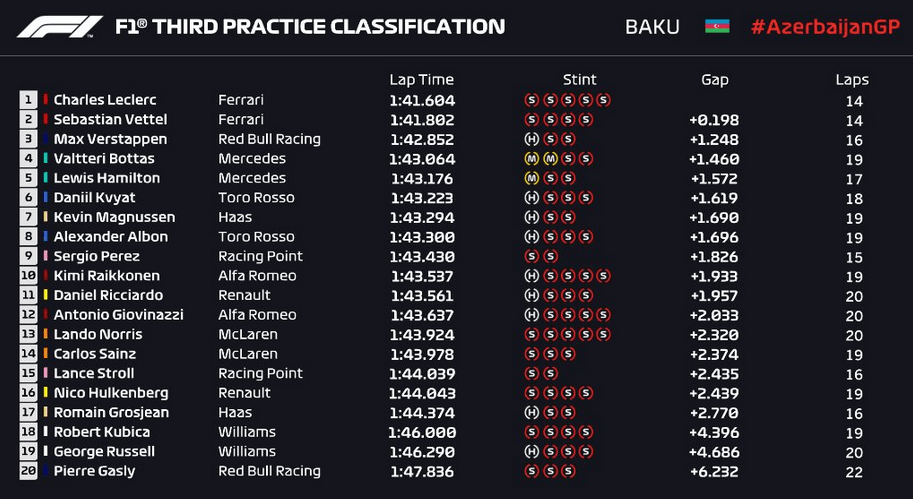
Task: Click Verstappen's hard tyre stint icon
Action: (531, 139)
